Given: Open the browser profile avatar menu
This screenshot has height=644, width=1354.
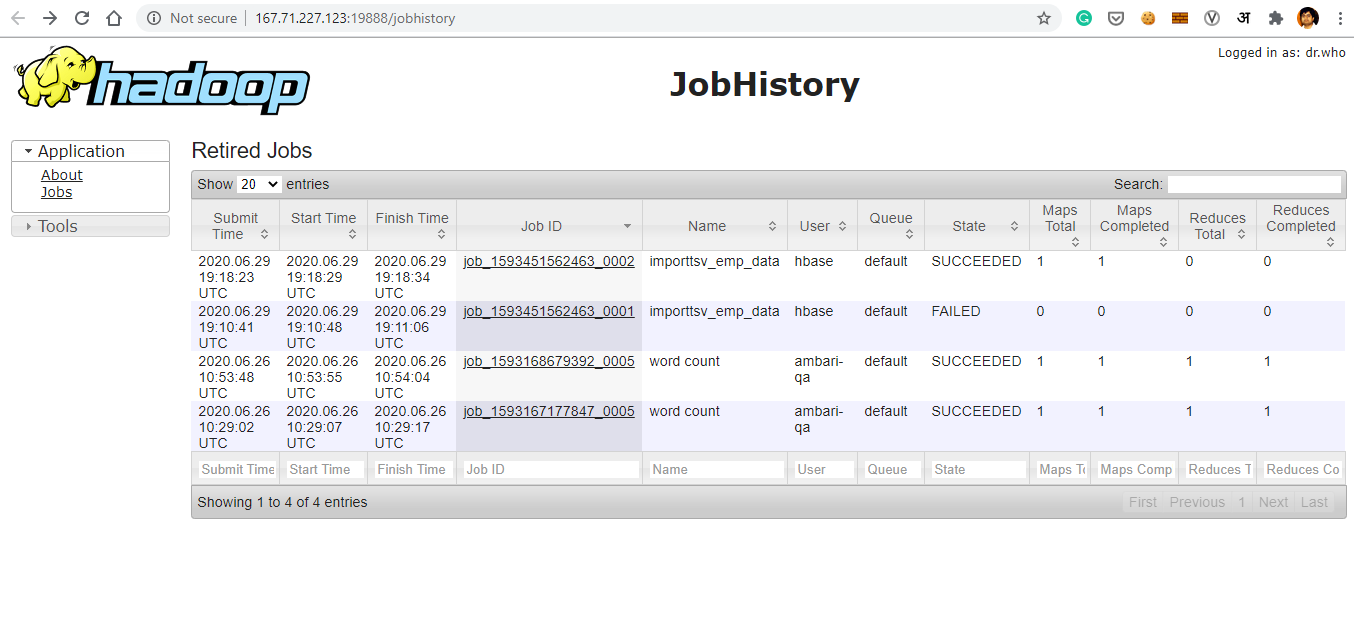Looking at the screenshot, I should pos(1307,17).
